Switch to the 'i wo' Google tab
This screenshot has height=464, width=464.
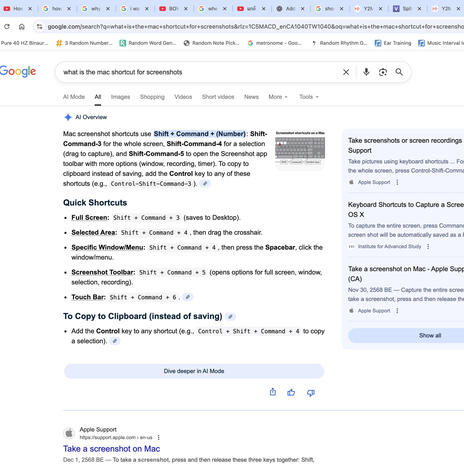tap(131, 9)
